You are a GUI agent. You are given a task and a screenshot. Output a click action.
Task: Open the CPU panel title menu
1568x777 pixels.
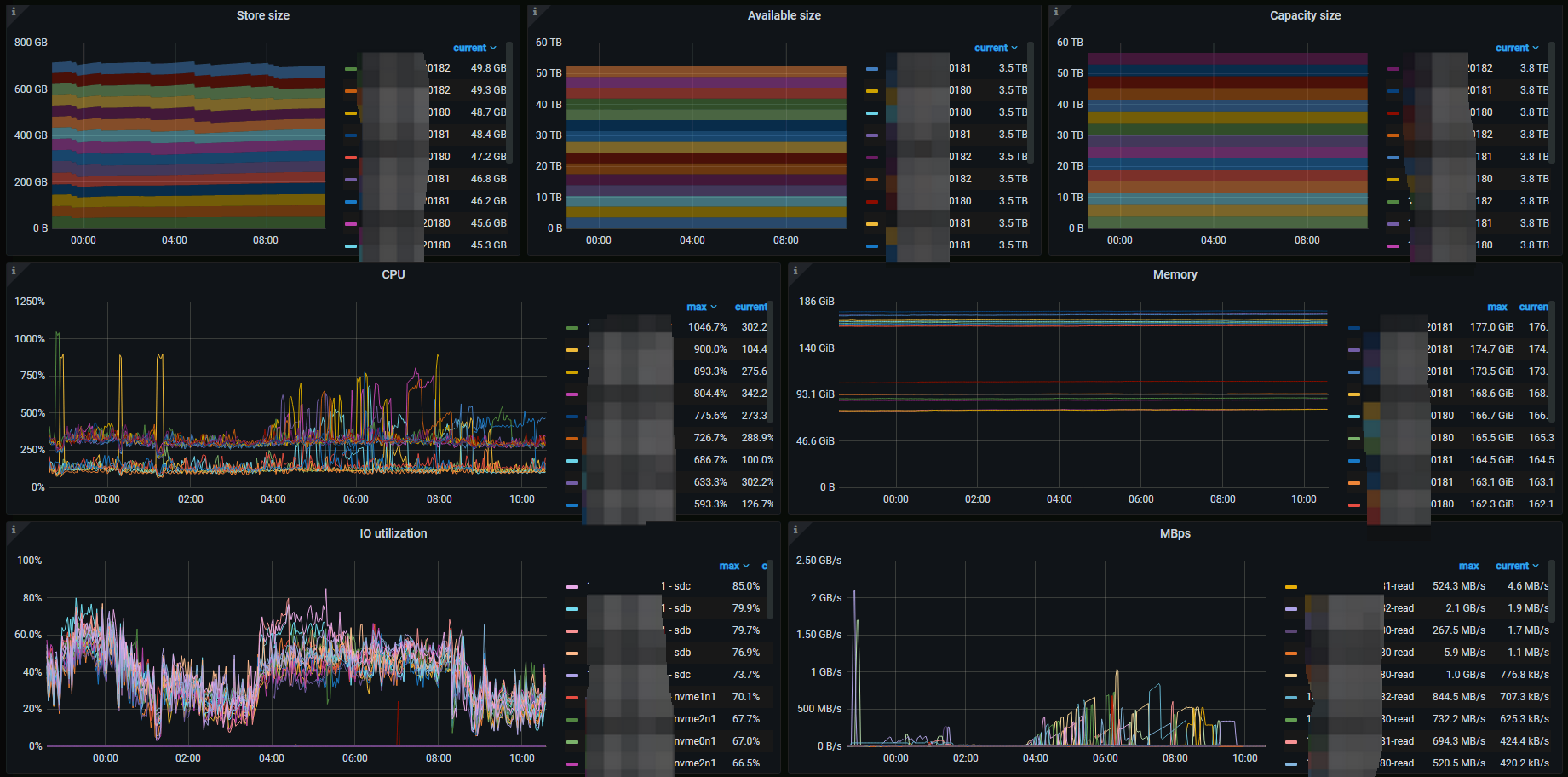(x=393, y=274)
